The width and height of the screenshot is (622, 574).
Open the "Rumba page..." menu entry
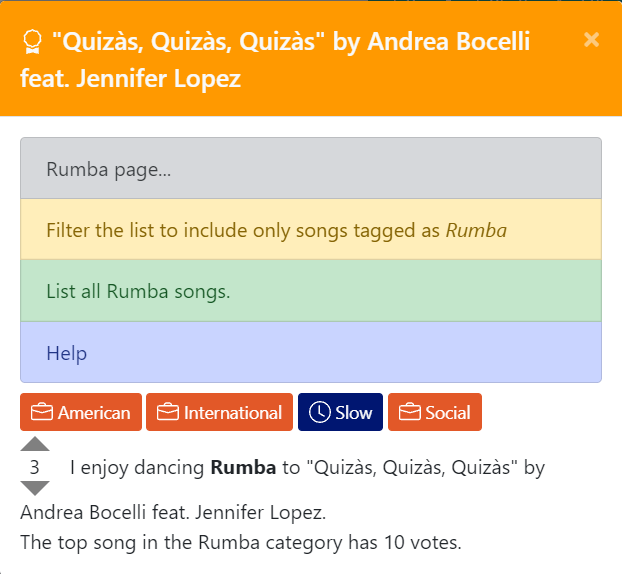point(310,169)
